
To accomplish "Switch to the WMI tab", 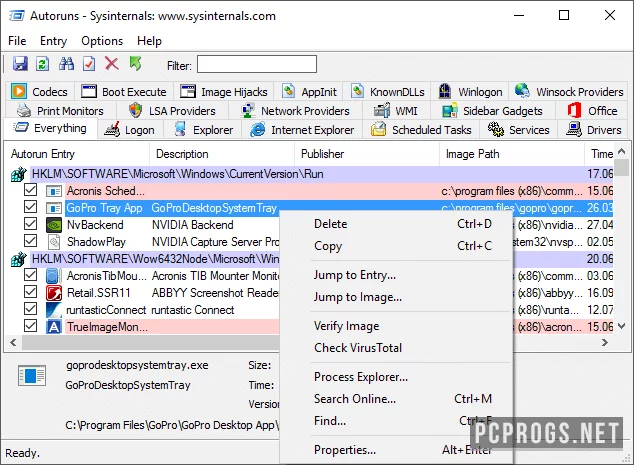I will (395, 111).
